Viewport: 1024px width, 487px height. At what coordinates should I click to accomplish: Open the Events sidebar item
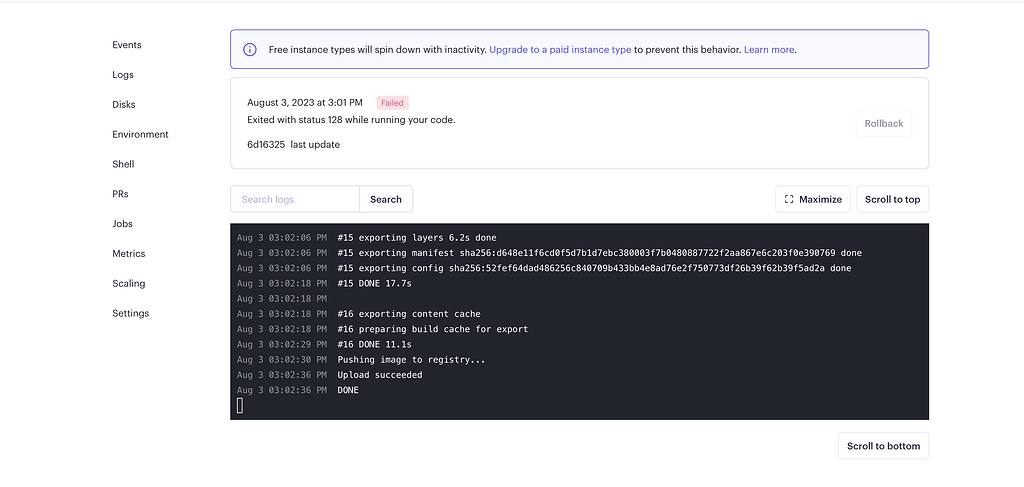pos(127,45)
